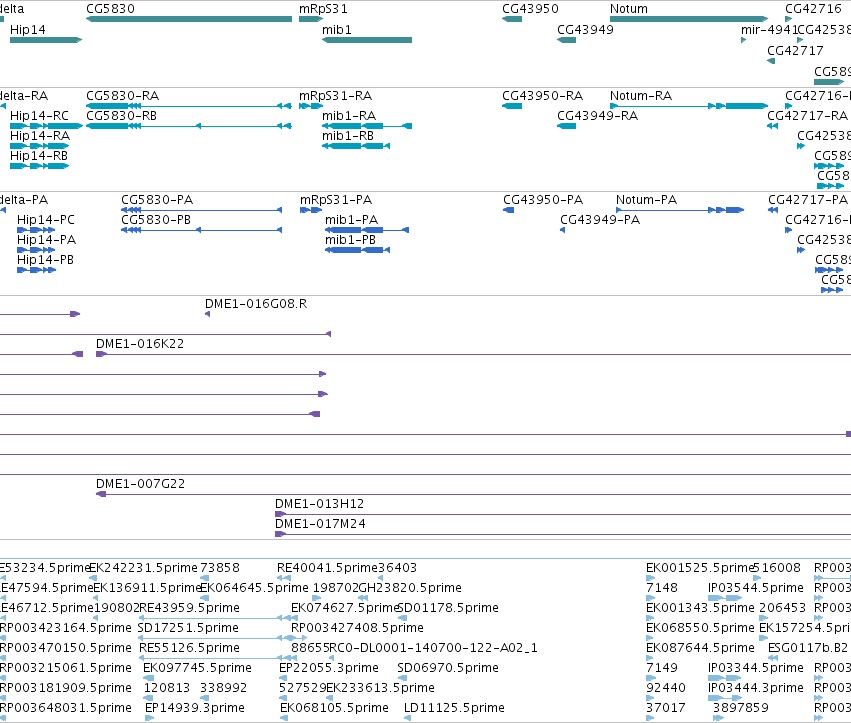Screen dimensions: 851x723
Task: Click the CG43950-RA transcript label
Action: 542,96
